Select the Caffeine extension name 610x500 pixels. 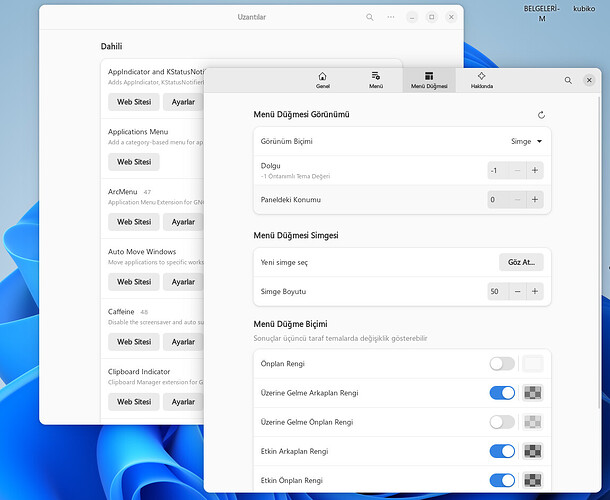pos(121,312)
